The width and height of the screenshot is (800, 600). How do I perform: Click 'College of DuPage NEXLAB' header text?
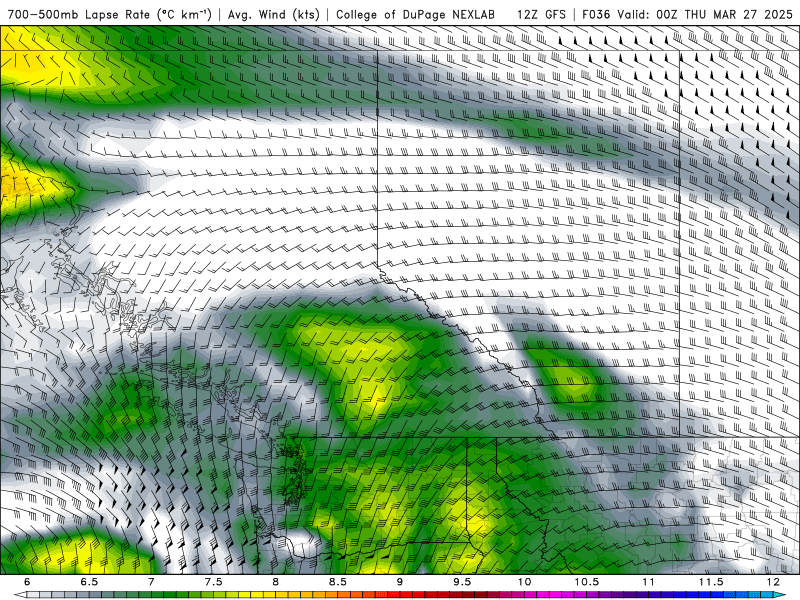click(415, 14)
